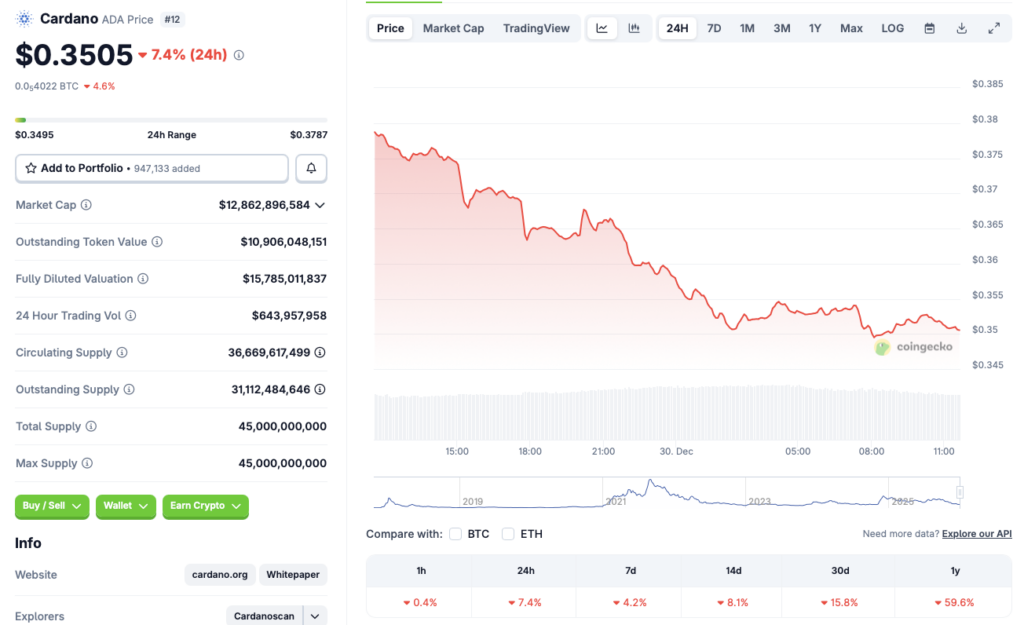Check the ETH compare checkbox
Image resolution: width=1024 pixels, height=625 pixels.
click(508, 534)
